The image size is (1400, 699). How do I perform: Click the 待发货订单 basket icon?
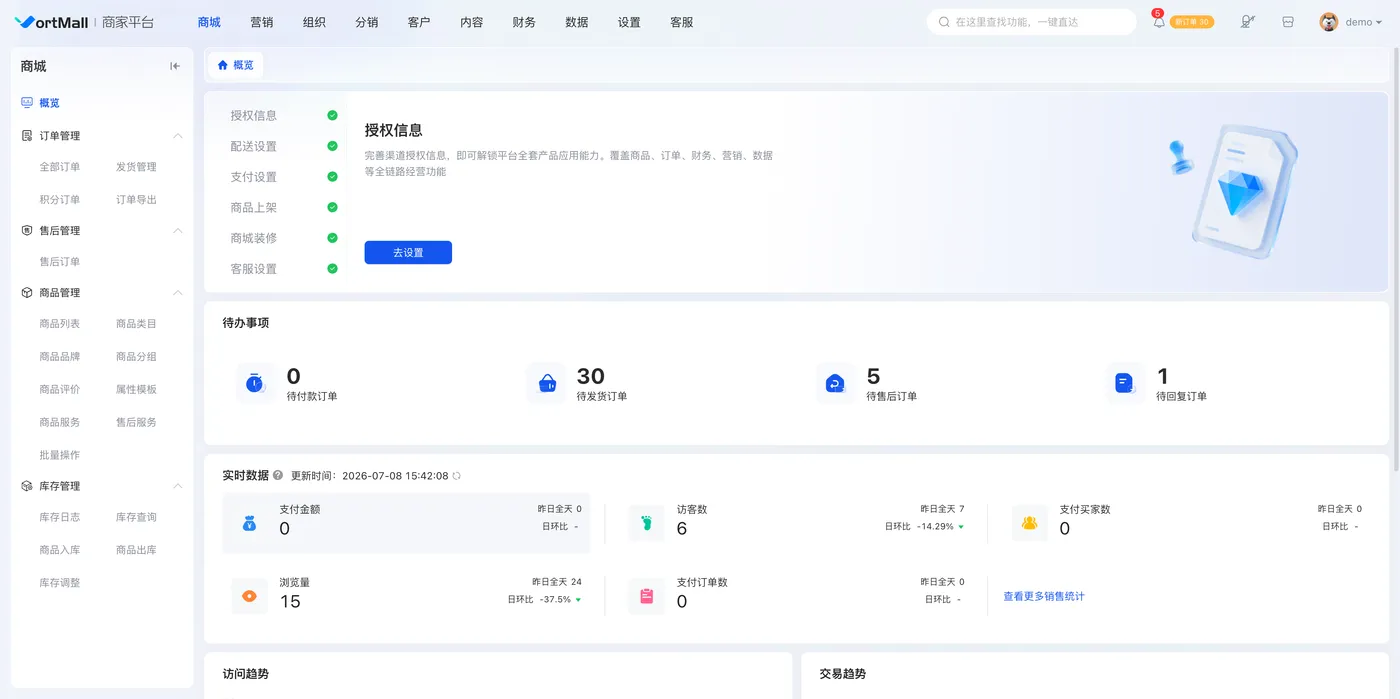547,383
